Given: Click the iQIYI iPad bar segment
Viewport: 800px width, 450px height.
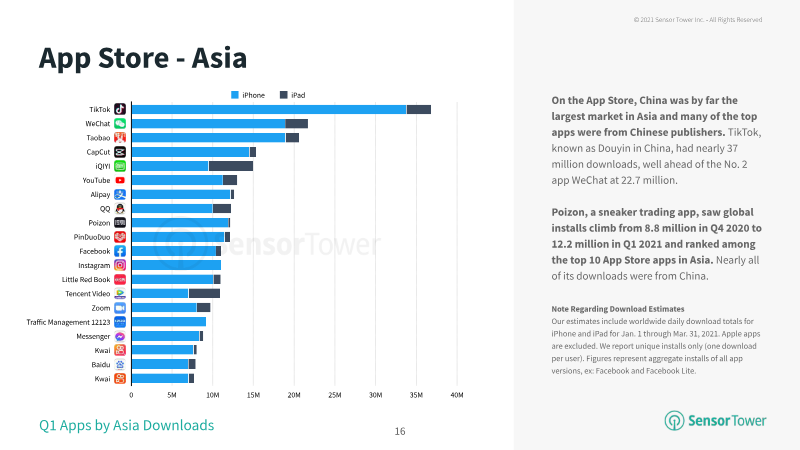Looking at the screenshot, I should (231, 166).
